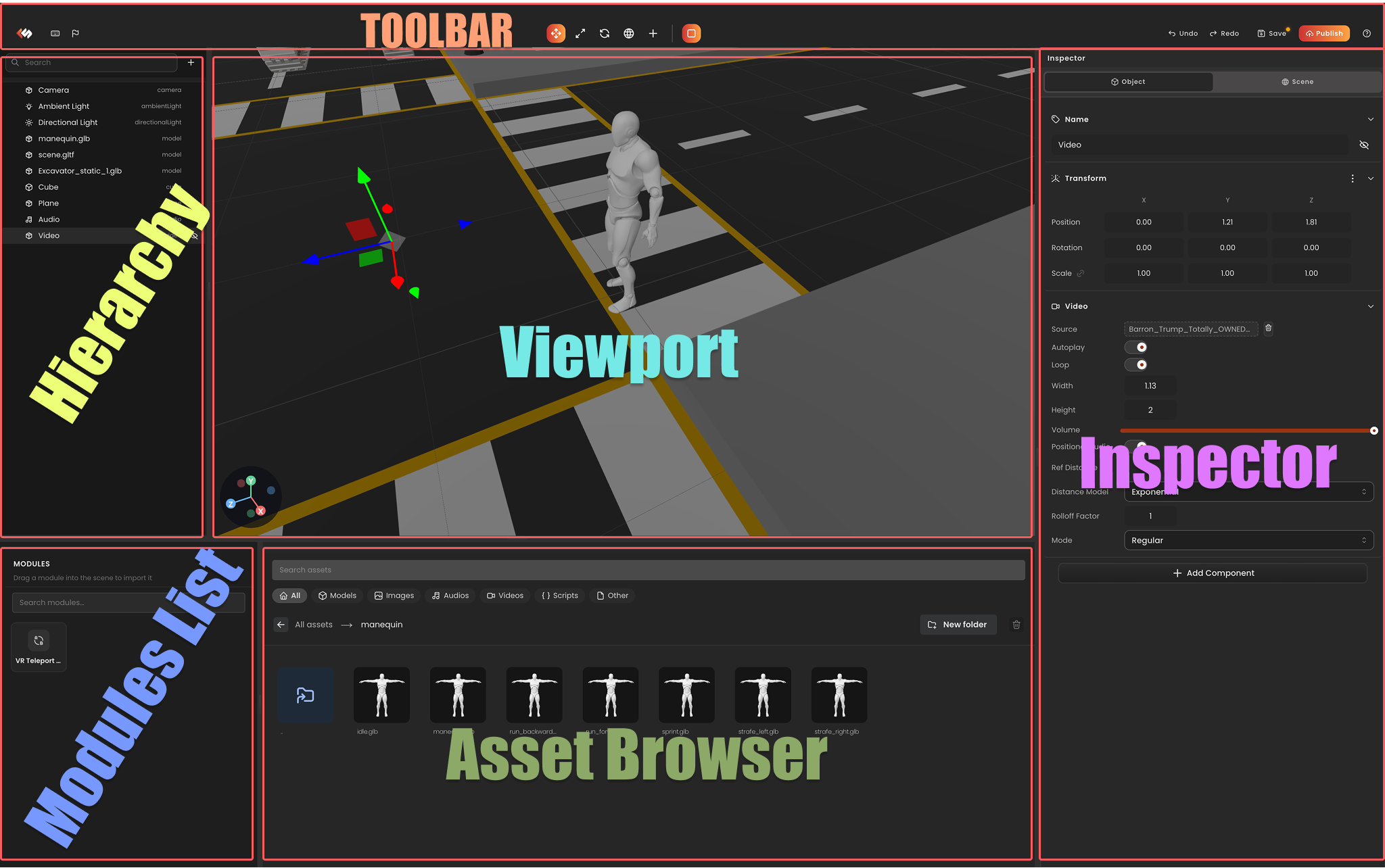Select the Move/translate tool in toolbar
Screen dimensions: 1385x868
556,33
